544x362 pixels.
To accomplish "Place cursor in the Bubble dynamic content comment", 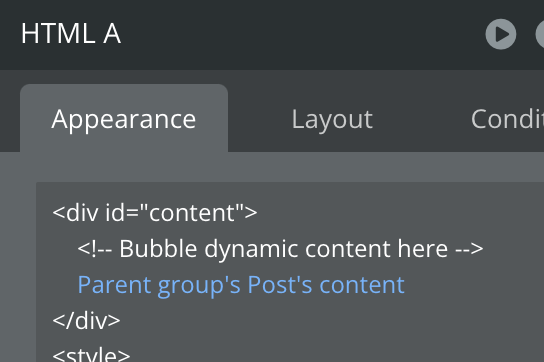I will [280, 249].
